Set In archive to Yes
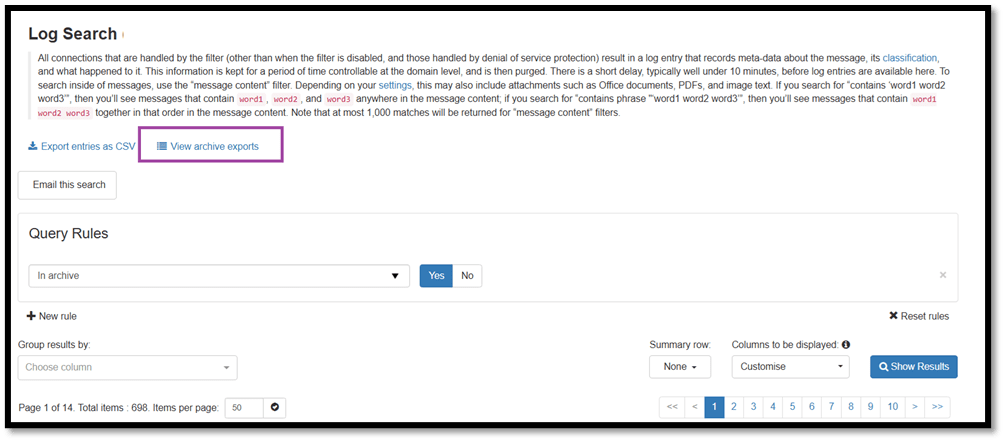This screenshot has height=441, width=1004. pos(436,276)
